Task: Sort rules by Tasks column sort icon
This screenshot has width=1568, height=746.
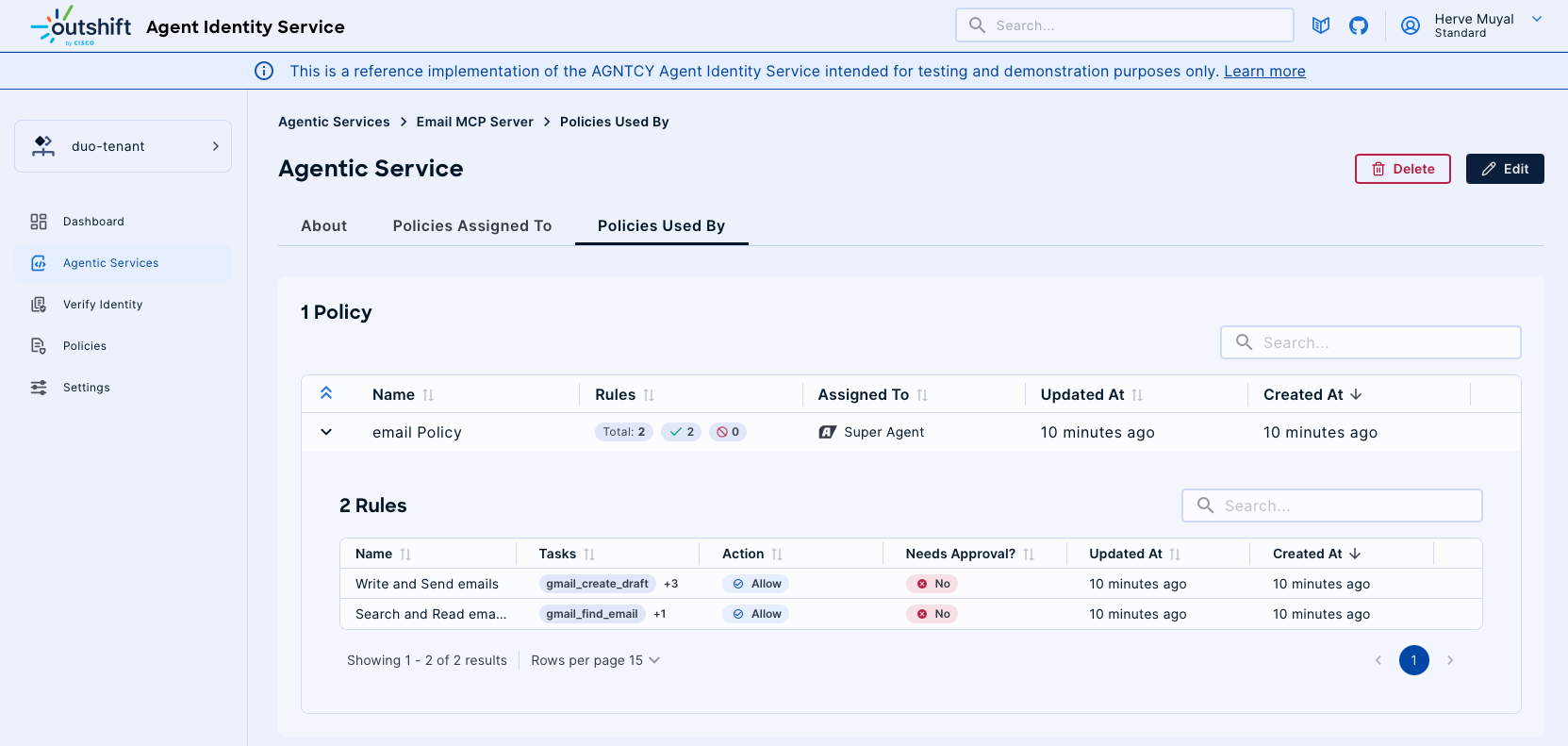Action: pos(589,555)
